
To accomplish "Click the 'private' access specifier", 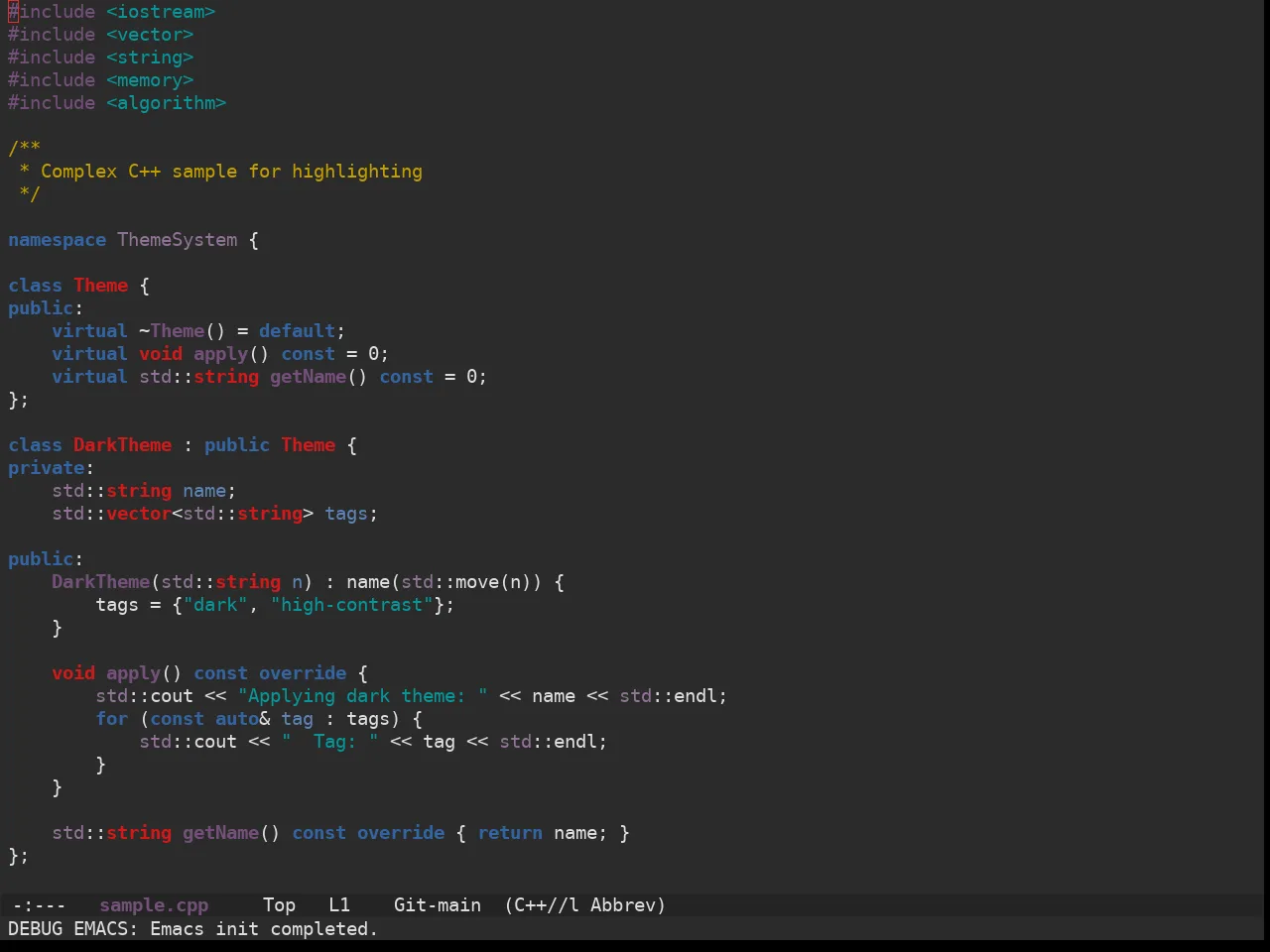I will coord(46,468).
